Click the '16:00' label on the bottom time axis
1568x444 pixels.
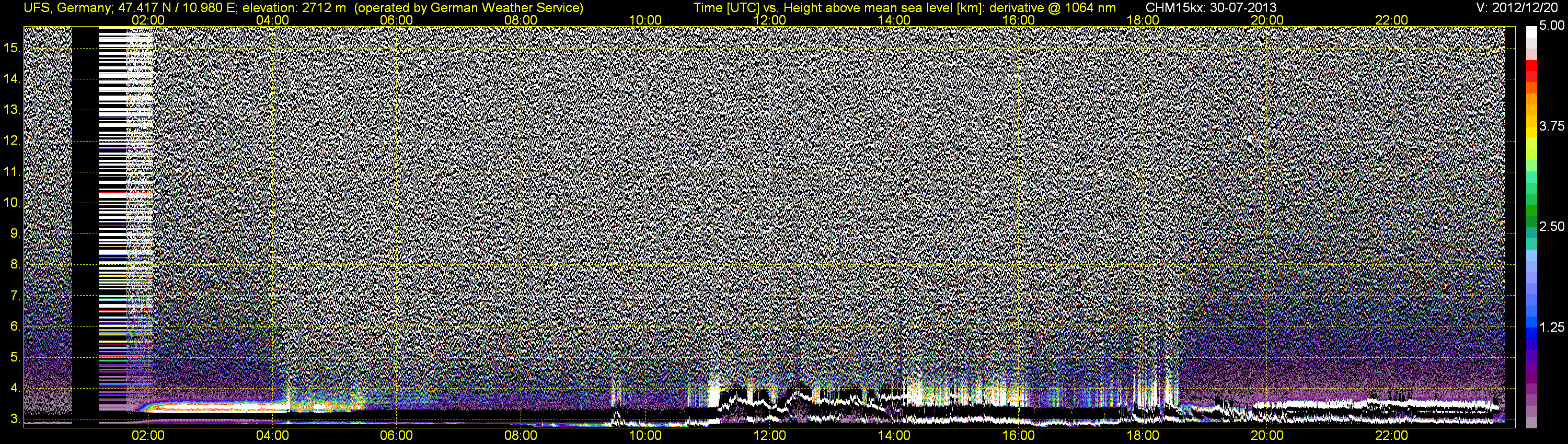click(1018, 436)
